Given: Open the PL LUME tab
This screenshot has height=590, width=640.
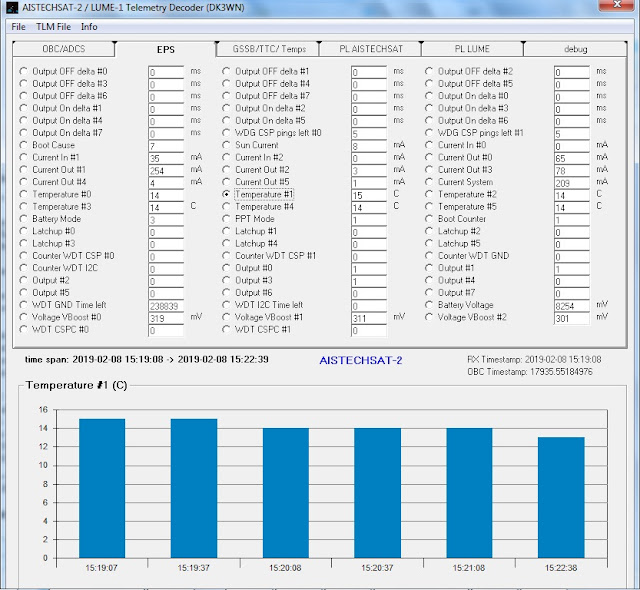Looking at the screenshot, I should [x=472, y=49].
